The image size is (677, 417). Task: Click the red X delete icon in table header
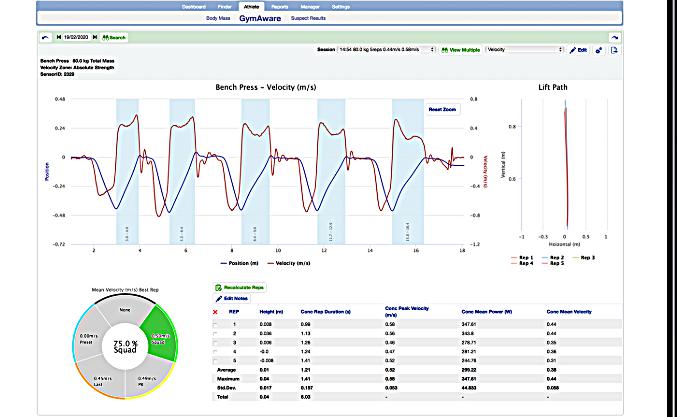(217, 311)
